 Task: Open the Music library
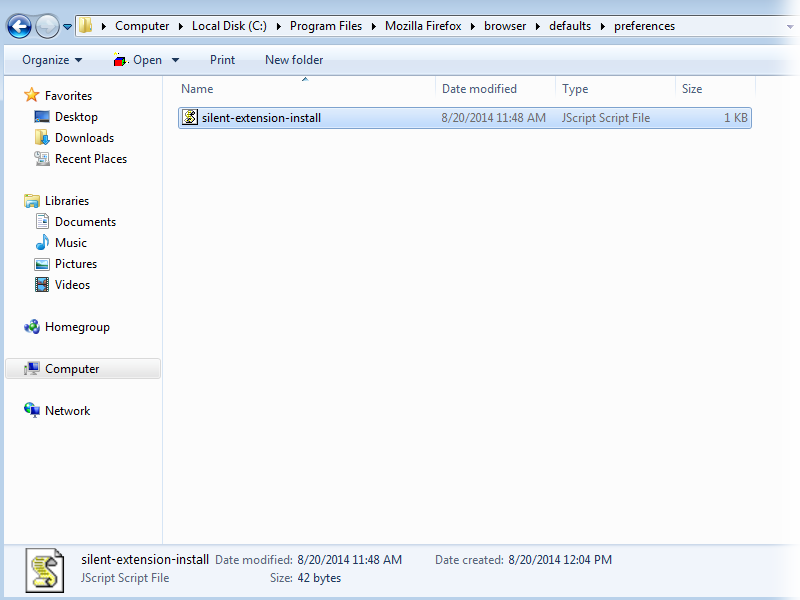tap(71, 242)
